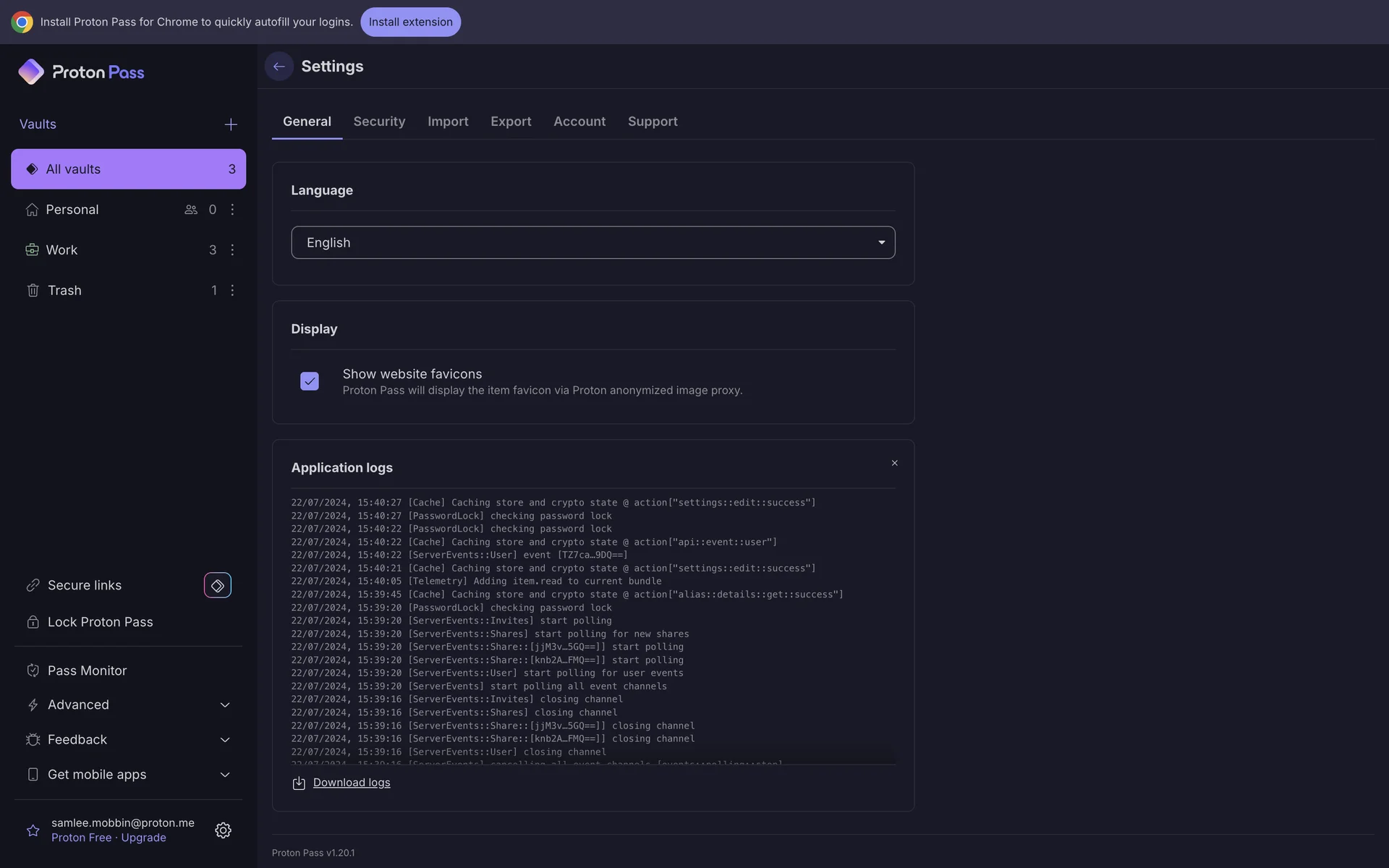Select the All vaults item
Screen dimensions: 1389x868
(x=128, y=169)
